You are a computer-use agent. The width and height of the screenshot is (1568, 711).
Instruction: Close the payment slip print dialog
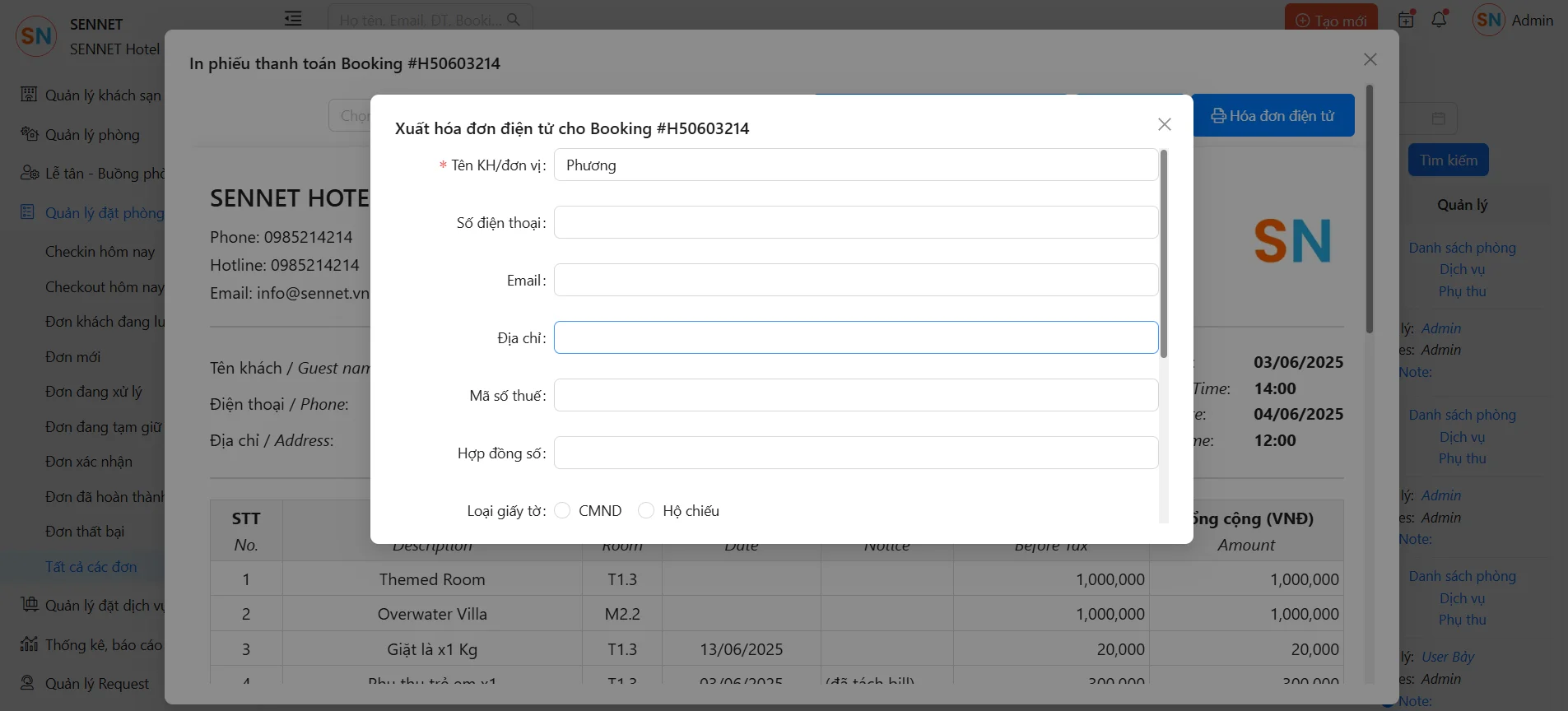[1370, 59]
